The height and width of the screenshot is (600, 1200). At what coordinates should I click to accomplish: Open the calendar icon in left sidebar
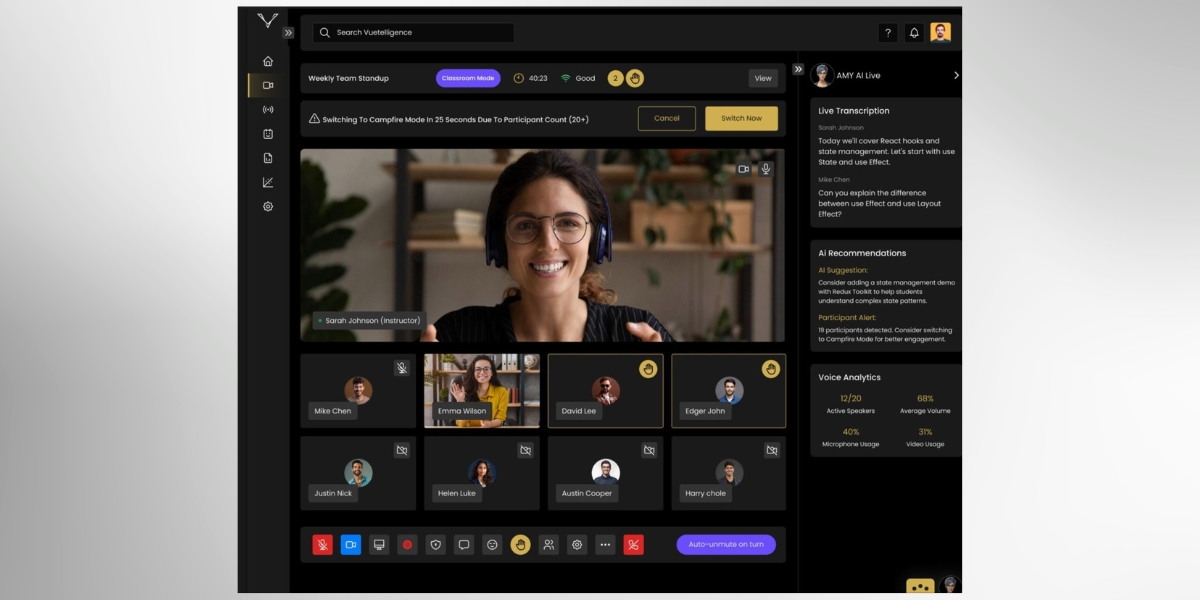(x=267, y=133)
